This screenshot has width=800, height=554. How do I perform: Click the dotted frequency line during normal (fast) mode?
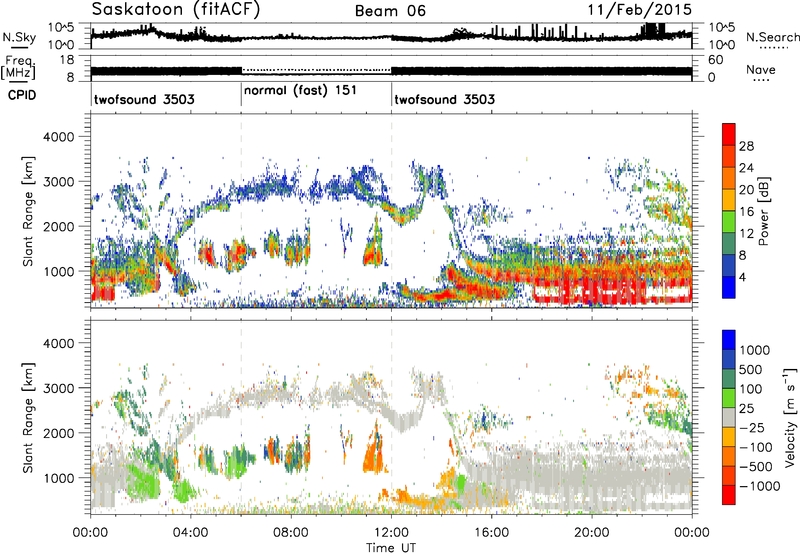click(316, 69)
